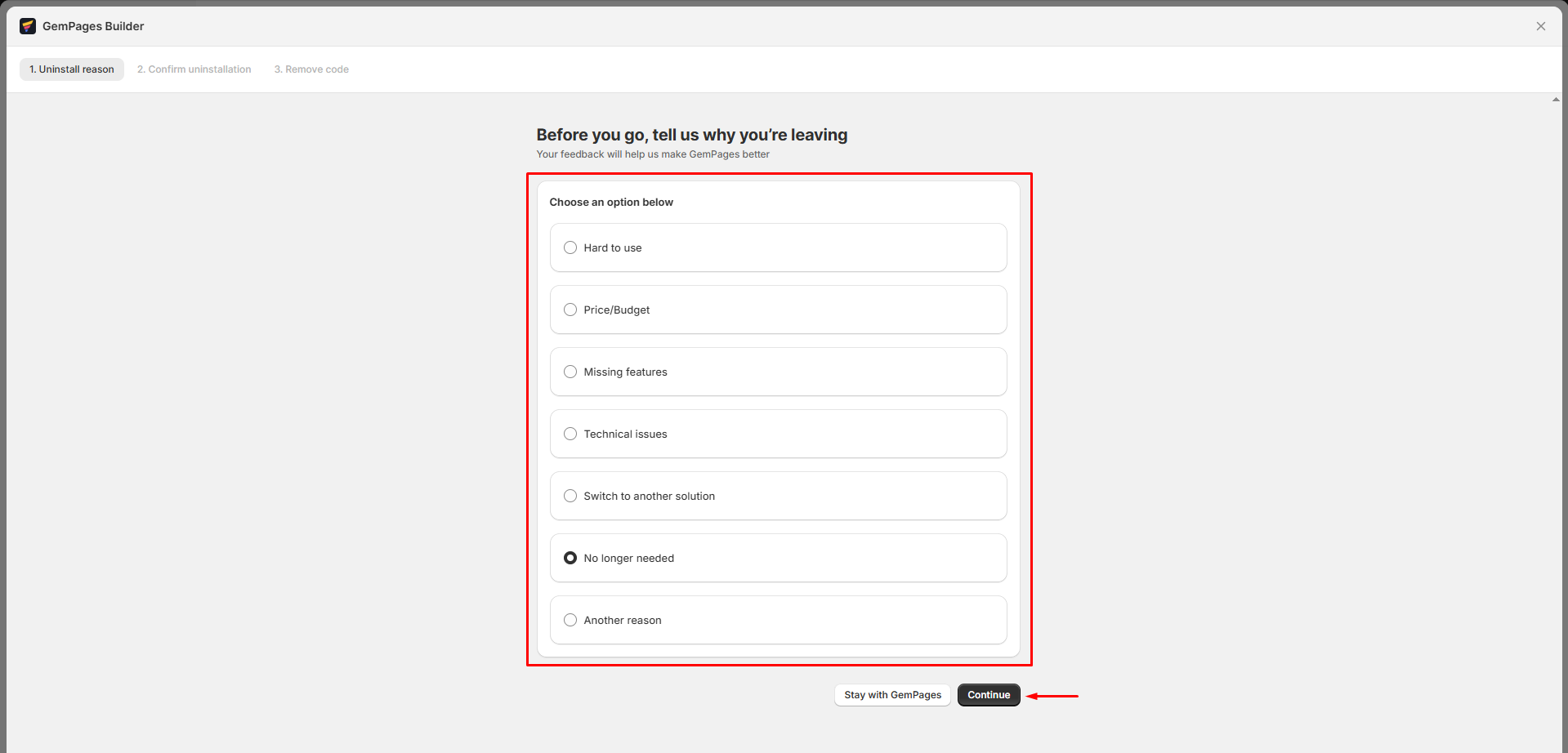
Task: Click the 'Technical issues' label text
Action: (625, 434)
